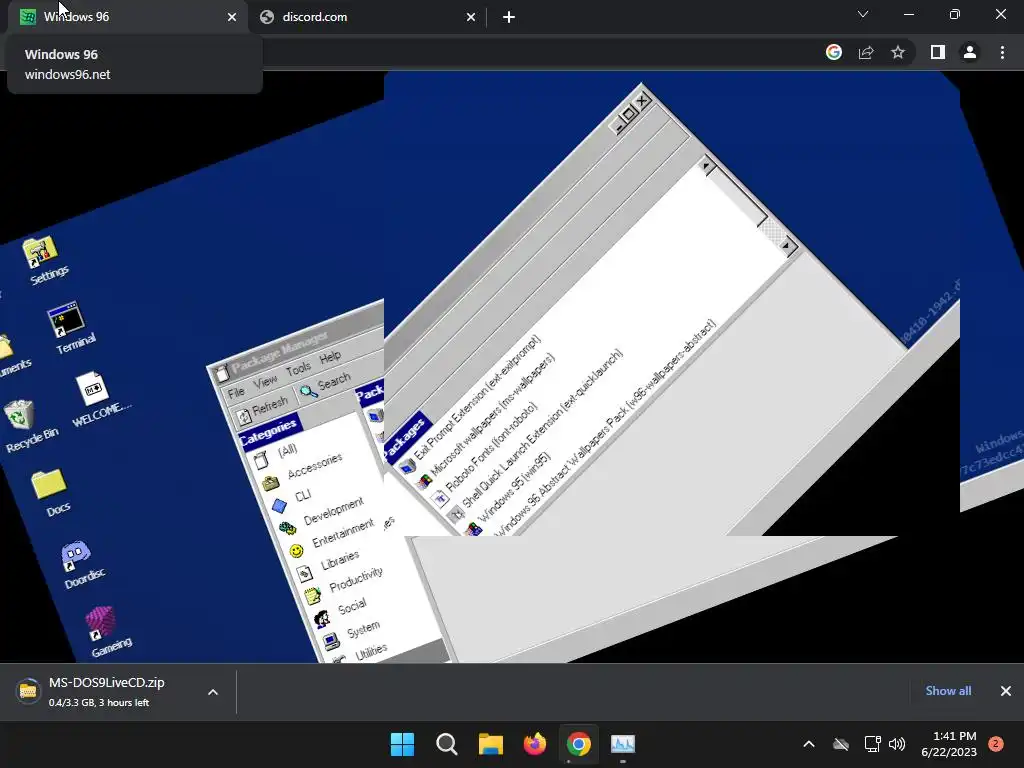Screen dimensions: 1024x768
Task: Open the View menu in Package Manager
Action: 265,381
